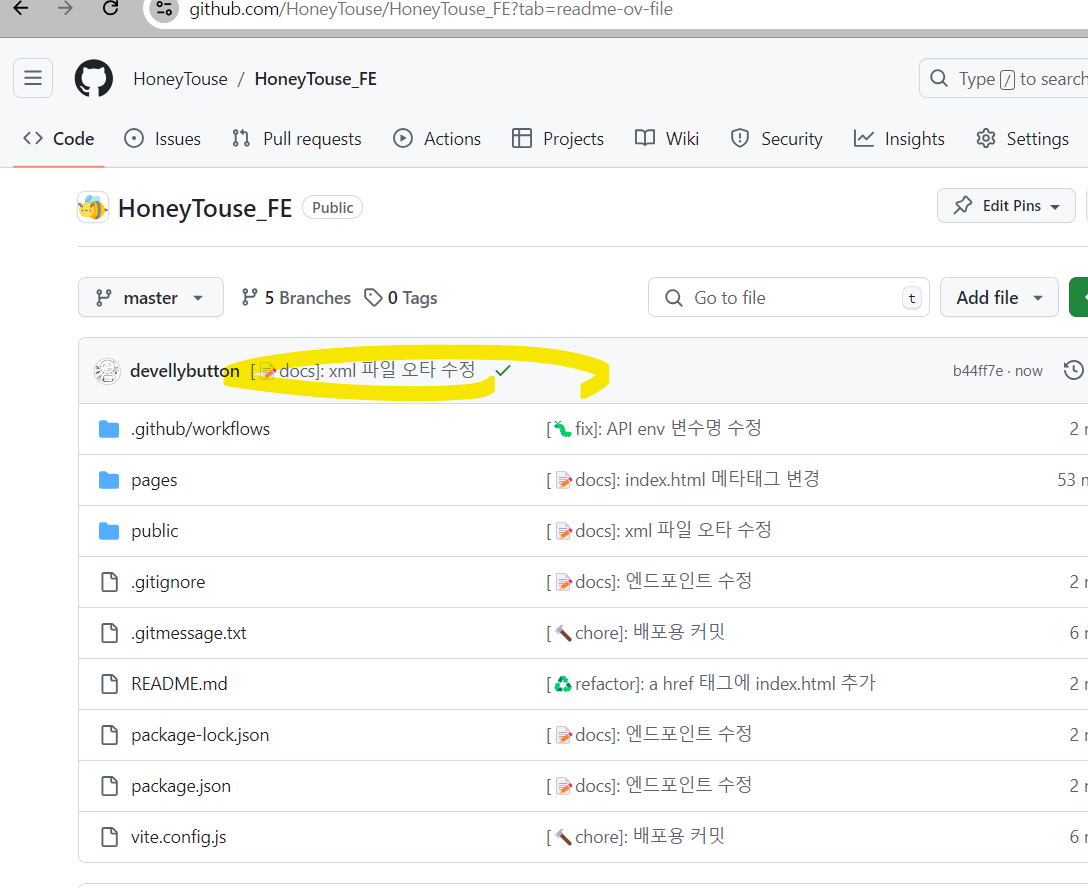This screenshot has width=1088, height=888.
Task: Open the pages folder
Action: pos(154,480)
